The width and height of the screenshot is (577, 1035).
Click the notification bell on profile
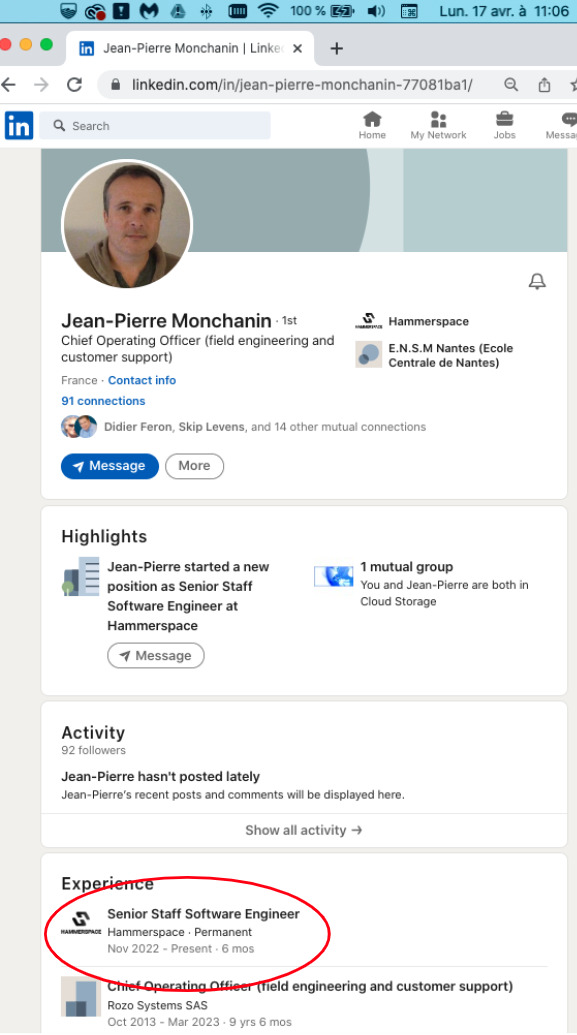[537, 282]
